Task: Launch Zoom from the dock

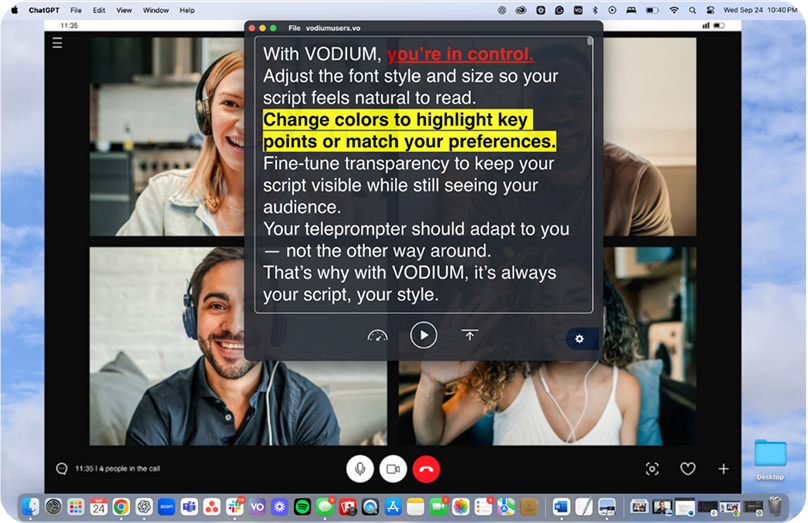Action: tap(166, 508)
